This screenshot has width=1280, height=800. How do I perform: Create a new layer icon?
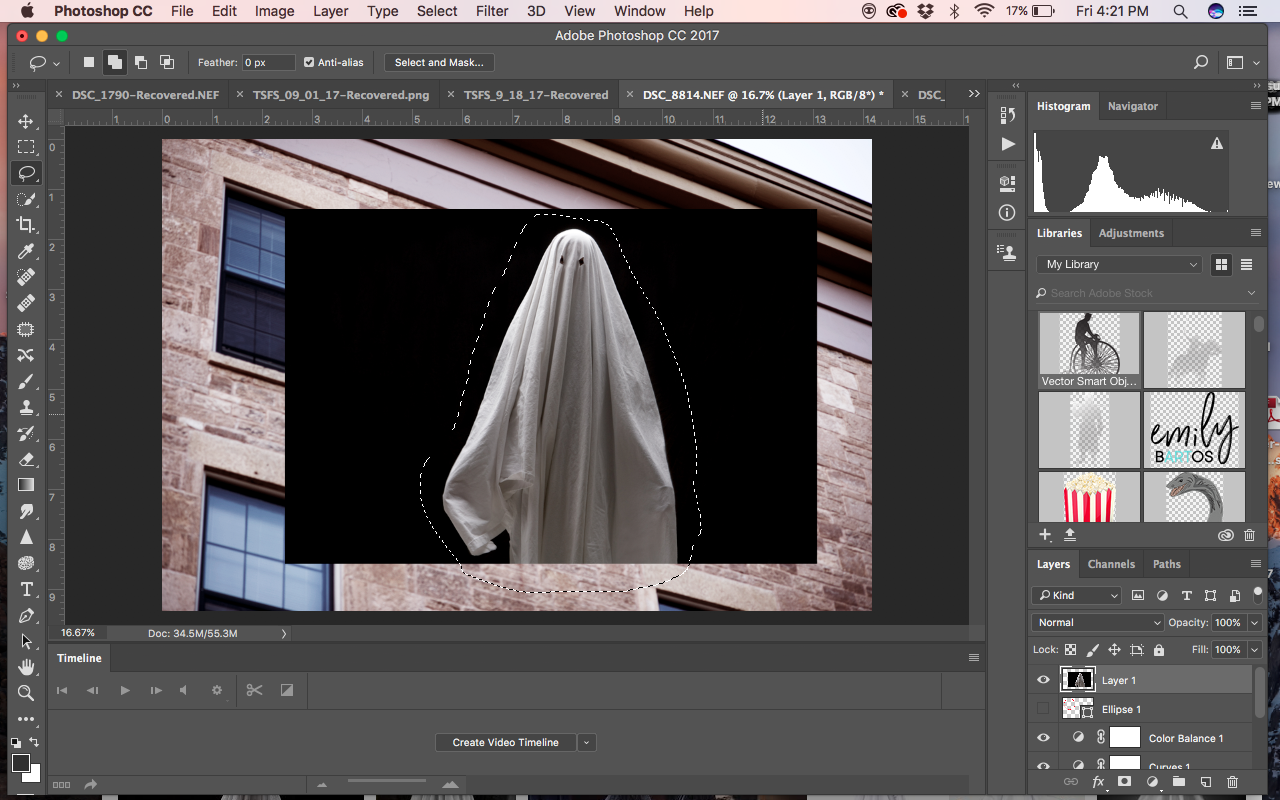tap(1206, 782)
